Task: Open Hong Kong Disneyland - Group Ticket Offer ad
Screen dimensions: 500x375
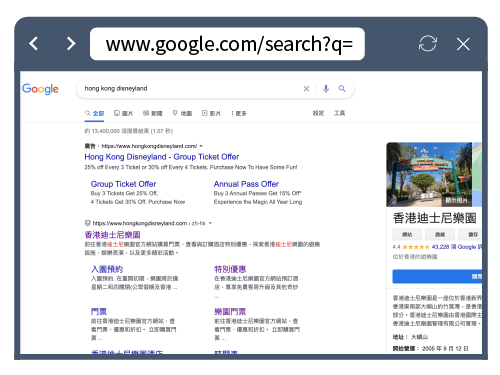Action: point(162,157)
